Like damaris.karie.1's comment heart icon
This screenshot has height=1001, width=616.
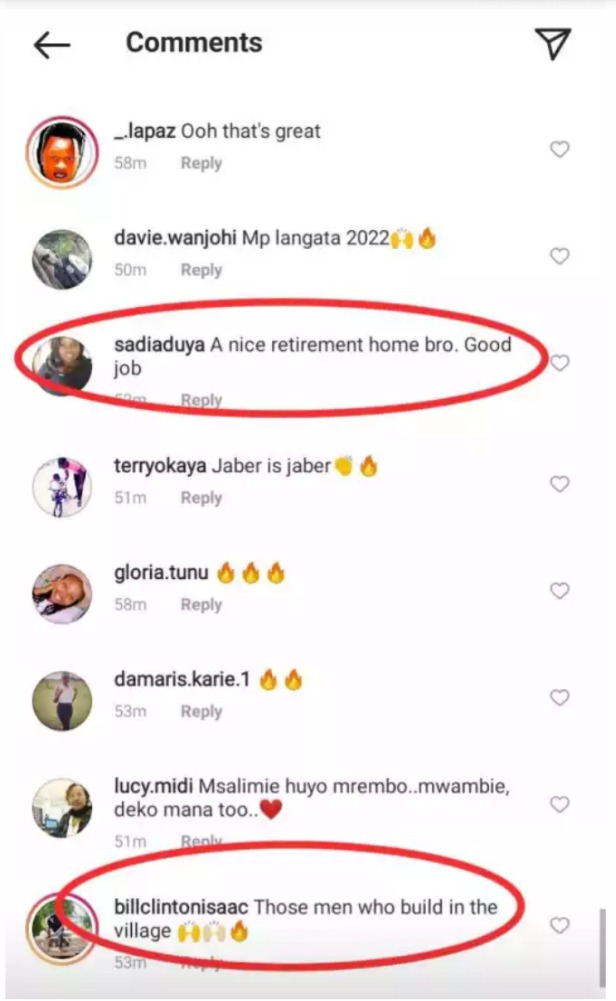559,697
